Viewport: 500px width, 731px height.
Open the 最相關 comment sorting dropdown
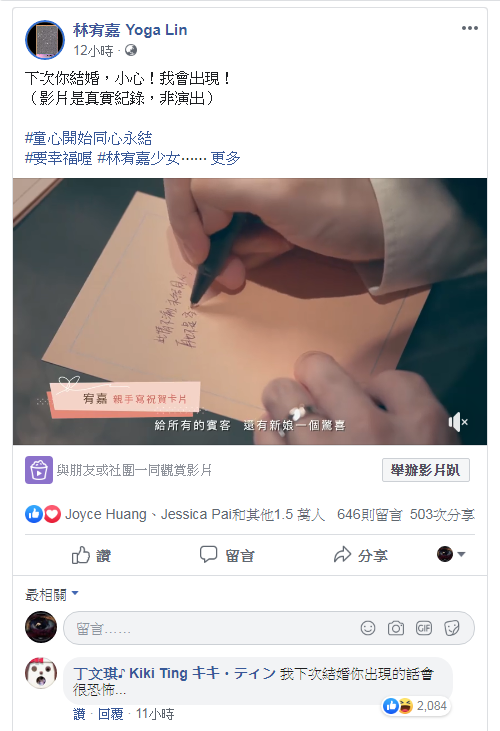click(51, 594)
